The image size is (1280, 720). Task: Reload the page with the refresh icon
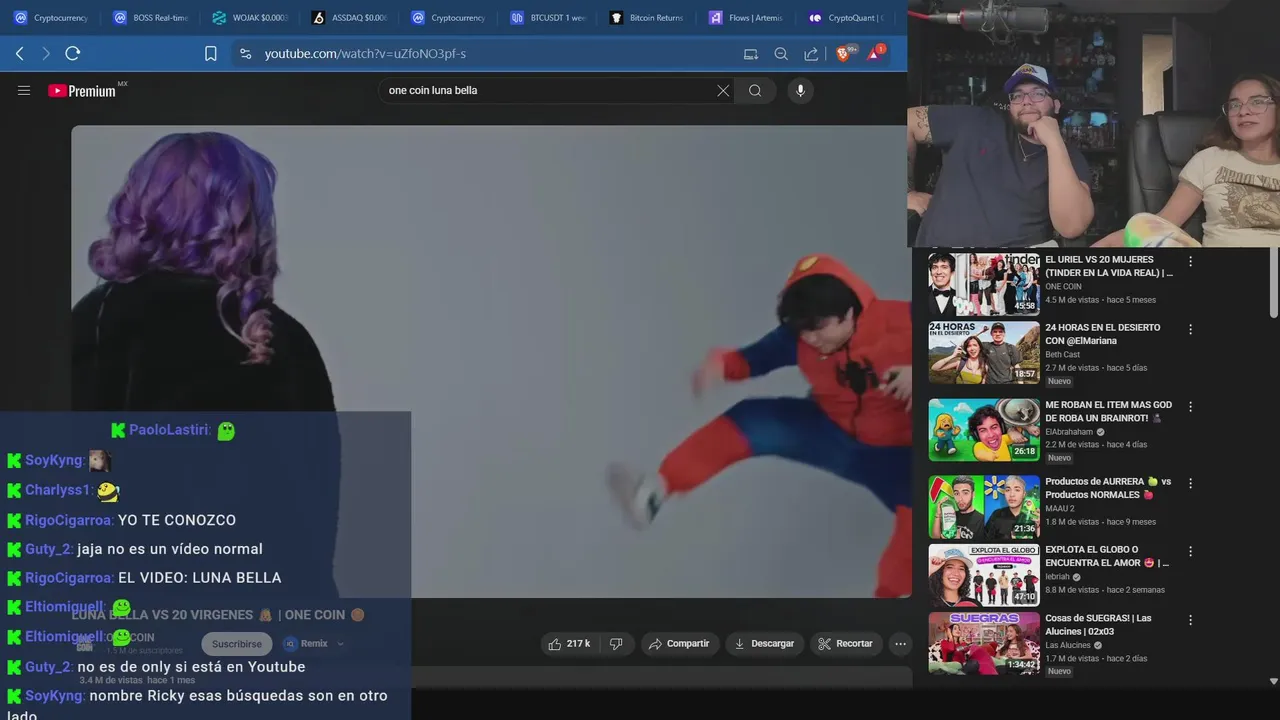coord(72,53)
